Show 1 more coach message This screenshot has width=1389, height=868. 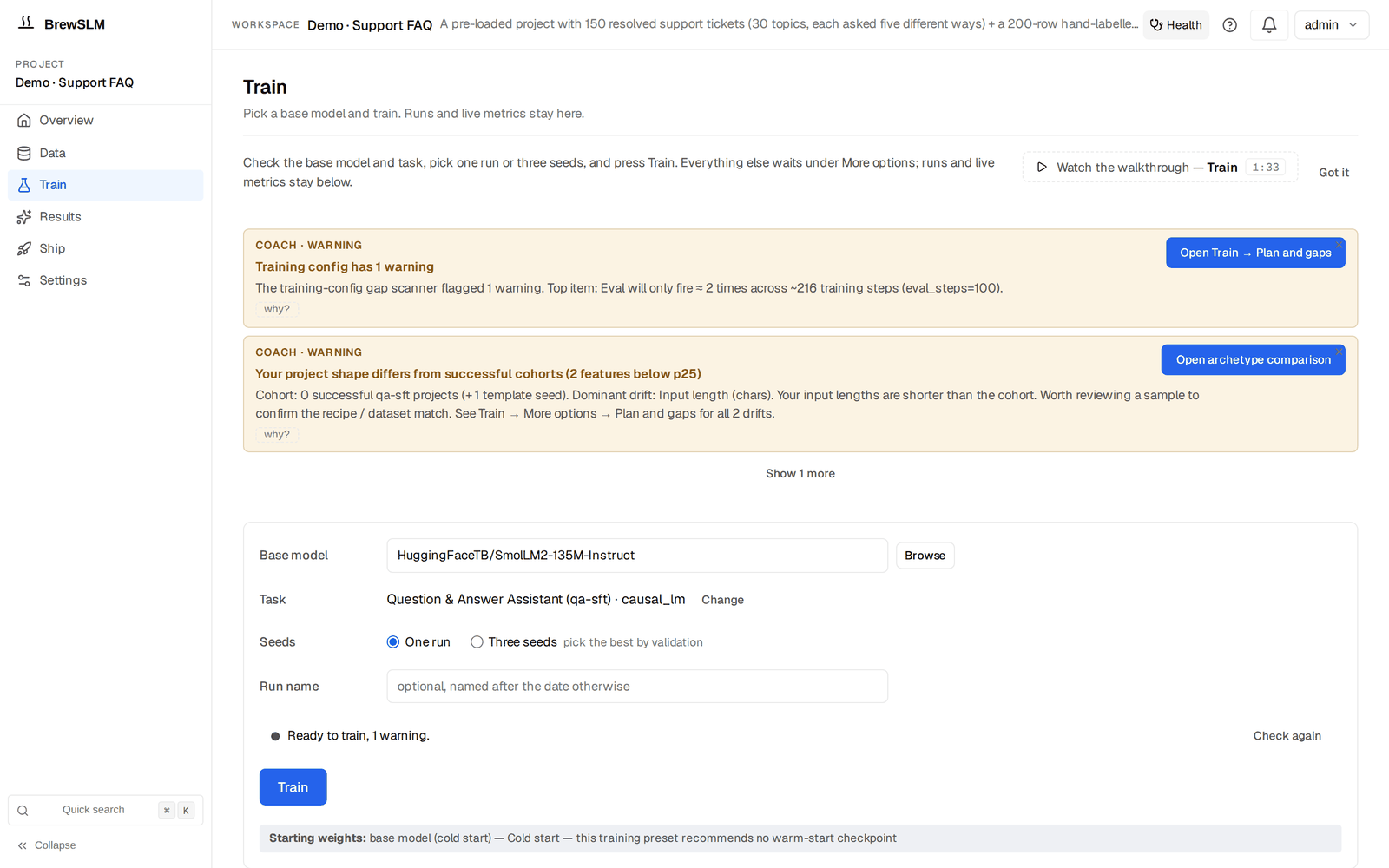[x=800, y=474]
